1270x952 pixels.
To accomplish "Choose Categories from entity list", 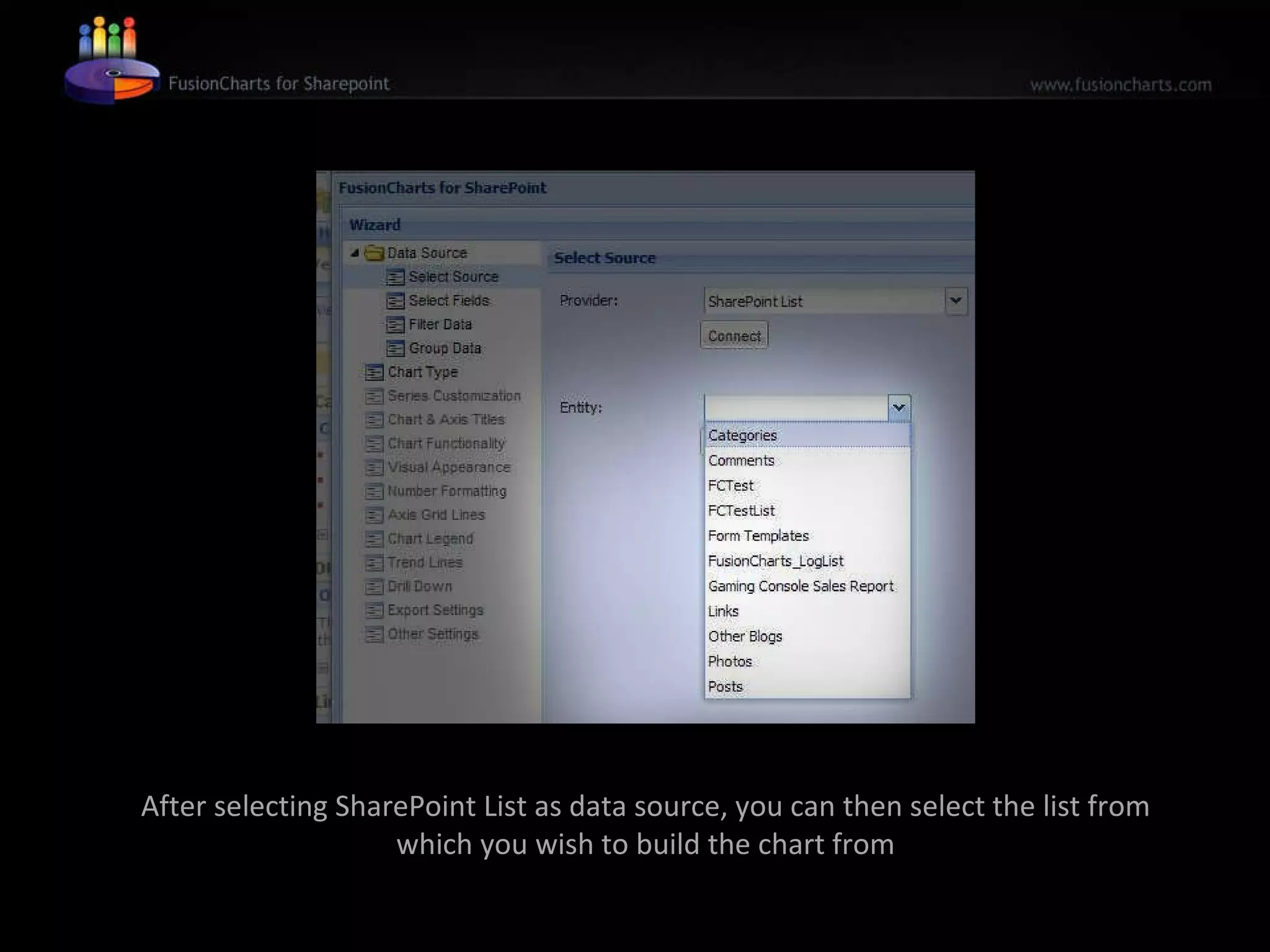I will [x=807, y=435].
